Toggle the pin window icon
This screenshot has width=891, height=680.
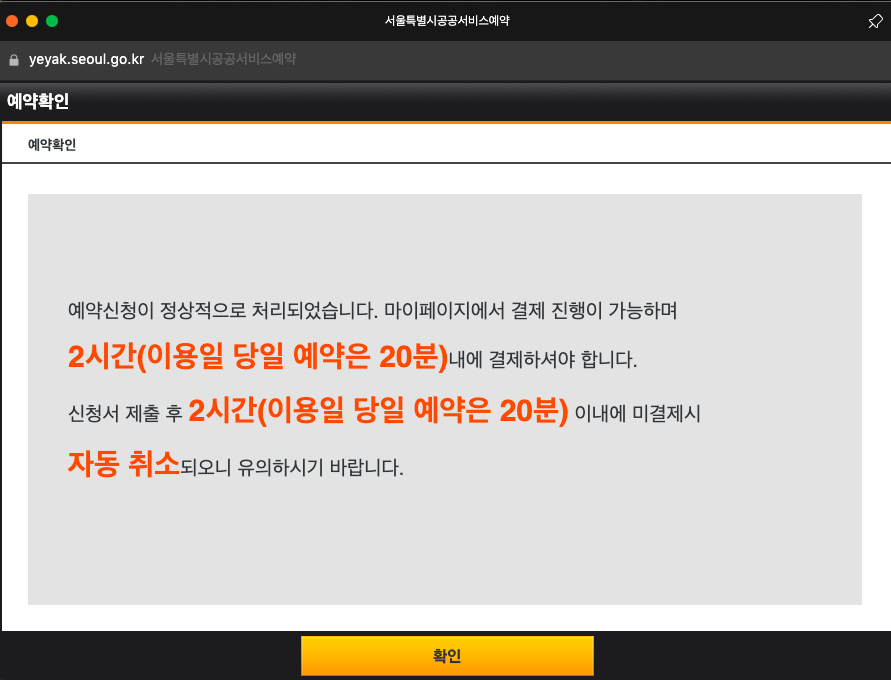(875, 21)
